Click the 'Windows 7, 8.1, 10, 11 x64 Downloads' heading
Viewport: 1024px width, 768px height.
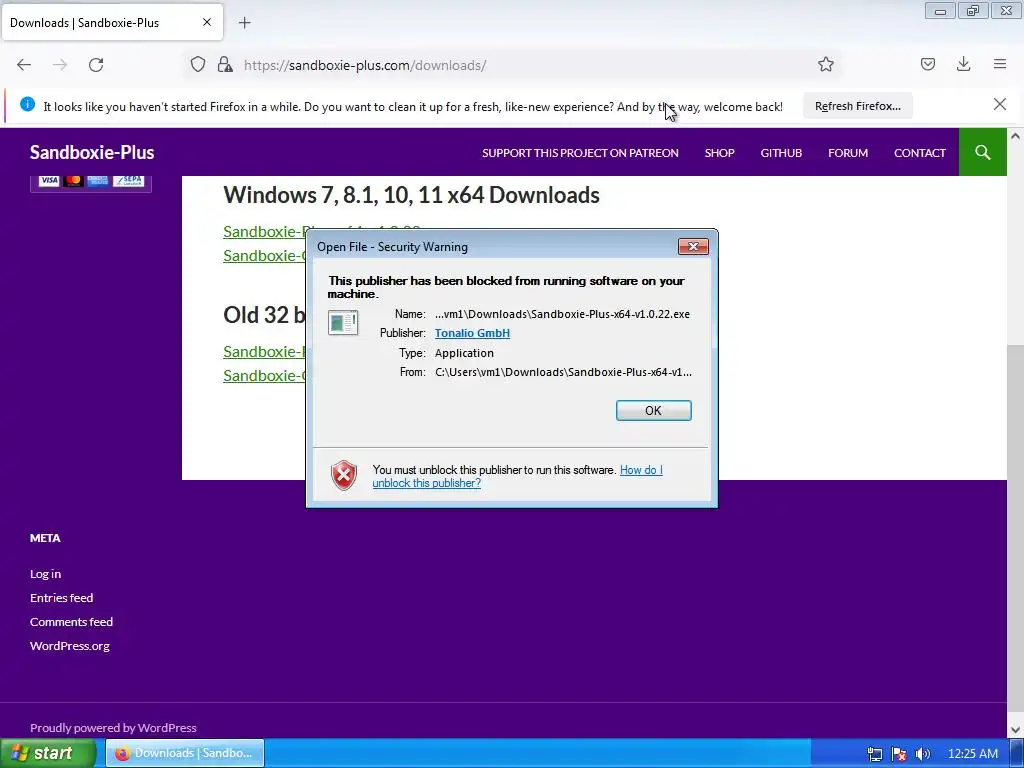tap(411, 195)
